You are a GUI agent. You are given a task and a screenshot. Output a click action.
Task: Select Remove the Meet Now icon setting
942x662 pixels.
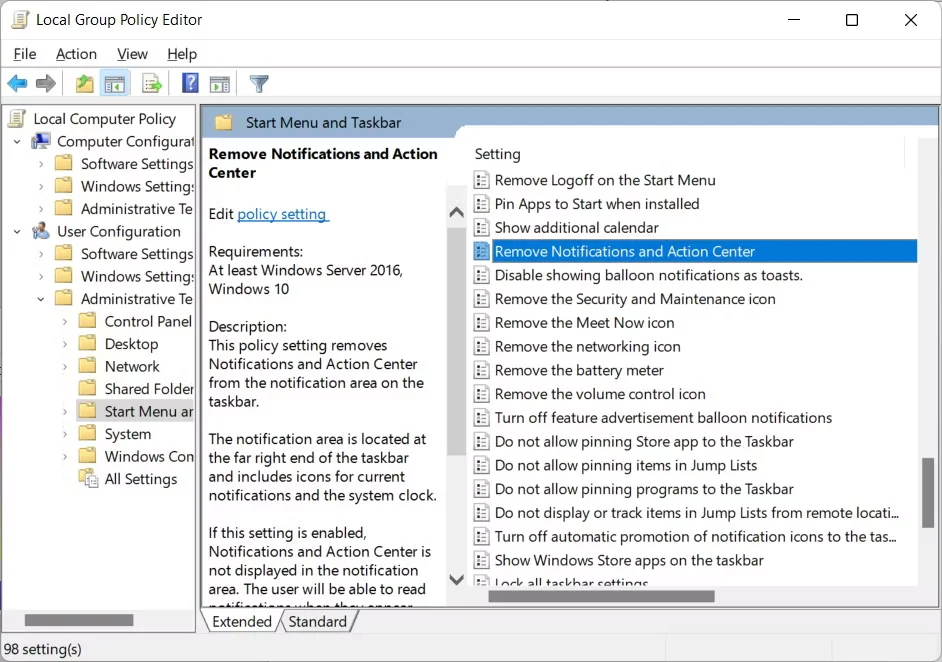[584, 323]
